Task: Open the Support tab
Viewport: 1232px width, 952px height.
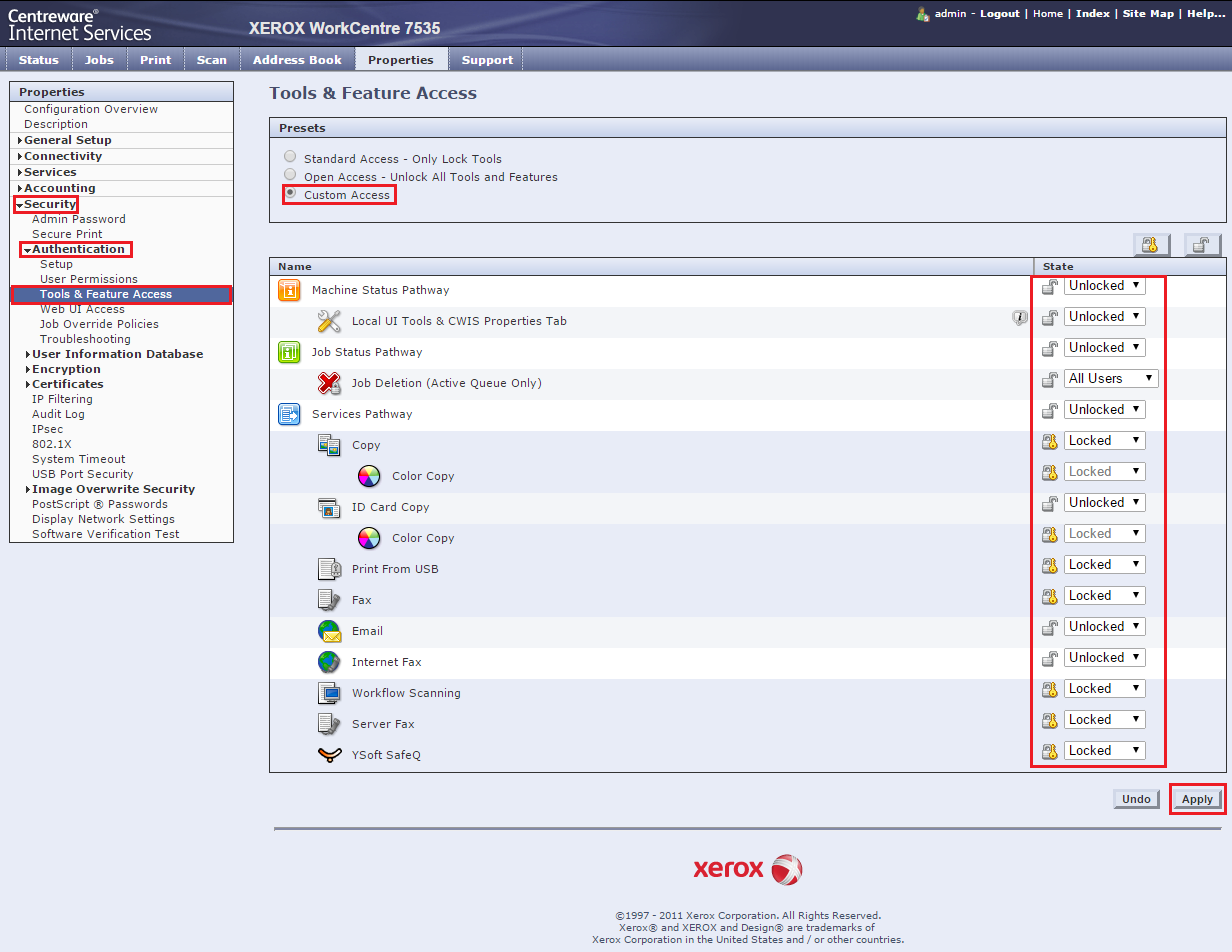Action: coord(487,60)
